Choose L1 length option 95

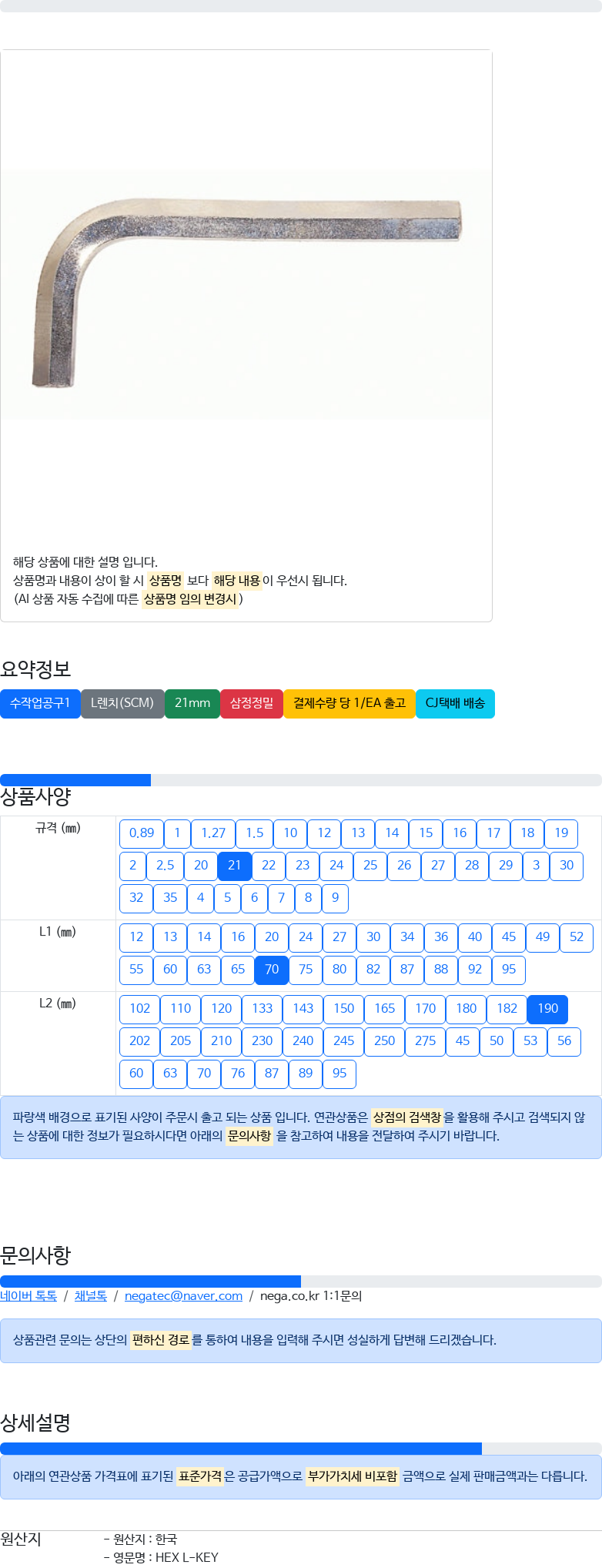point(509,970)
